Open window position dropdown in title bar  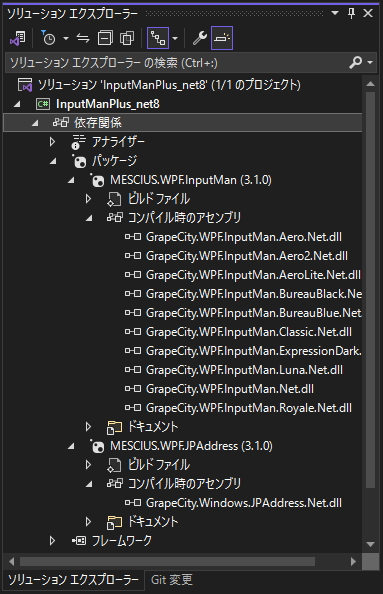point(335,13)
